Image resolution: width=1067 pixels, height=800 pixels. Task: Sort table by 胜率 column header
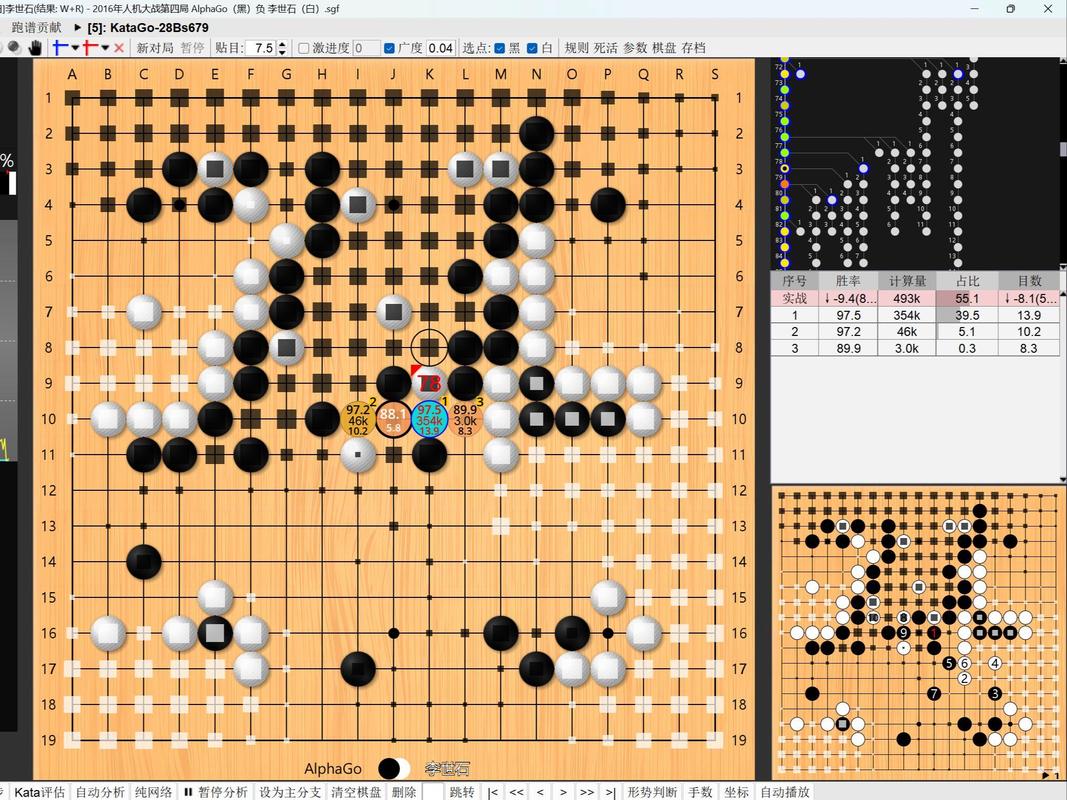(848, 281)
